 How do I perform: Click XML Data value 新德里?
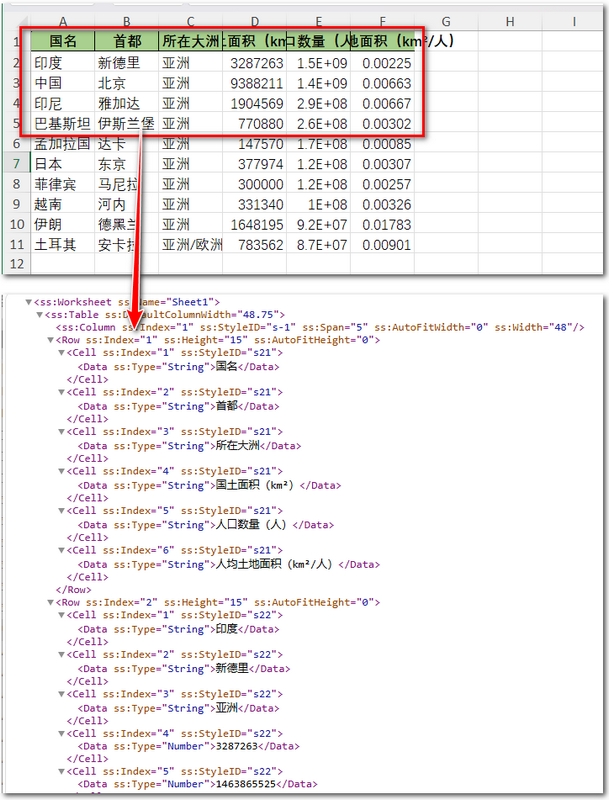point(232,668)
